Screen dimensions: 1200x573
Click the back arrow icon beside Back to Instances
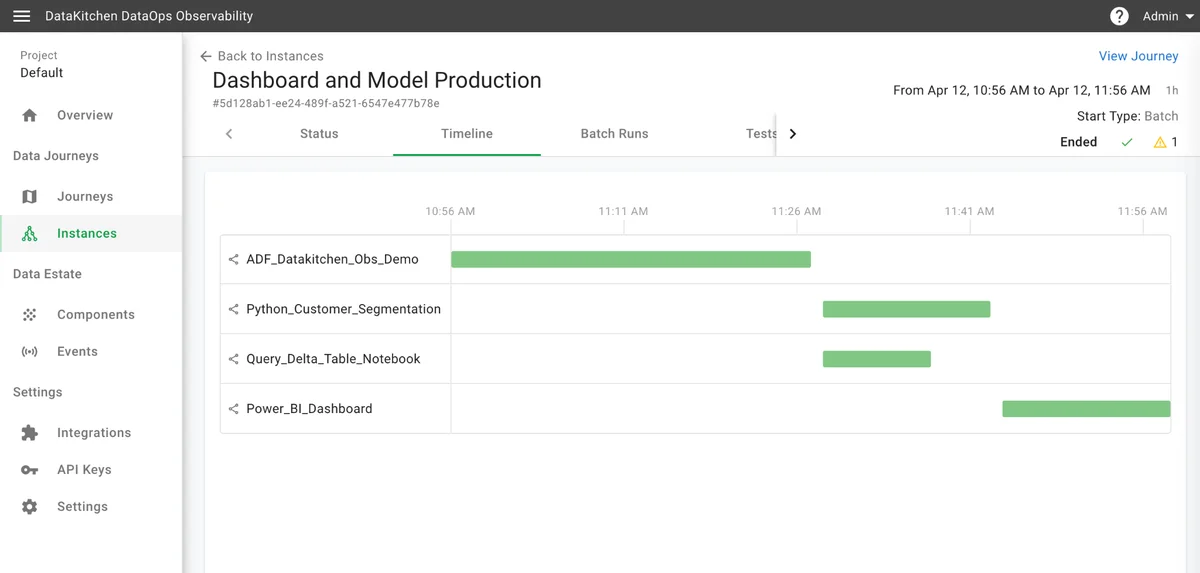tap(206, 56)
